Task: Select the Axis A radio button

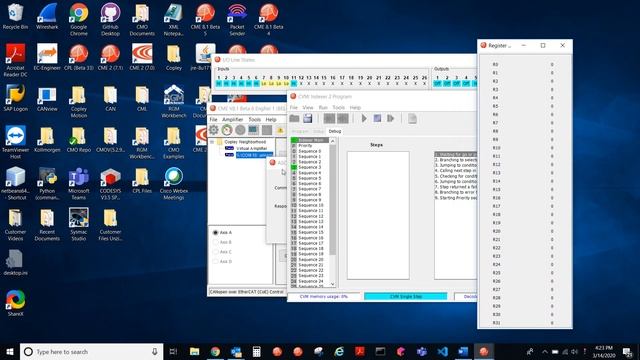Action: pyautogui.click(x=216, y=232)
